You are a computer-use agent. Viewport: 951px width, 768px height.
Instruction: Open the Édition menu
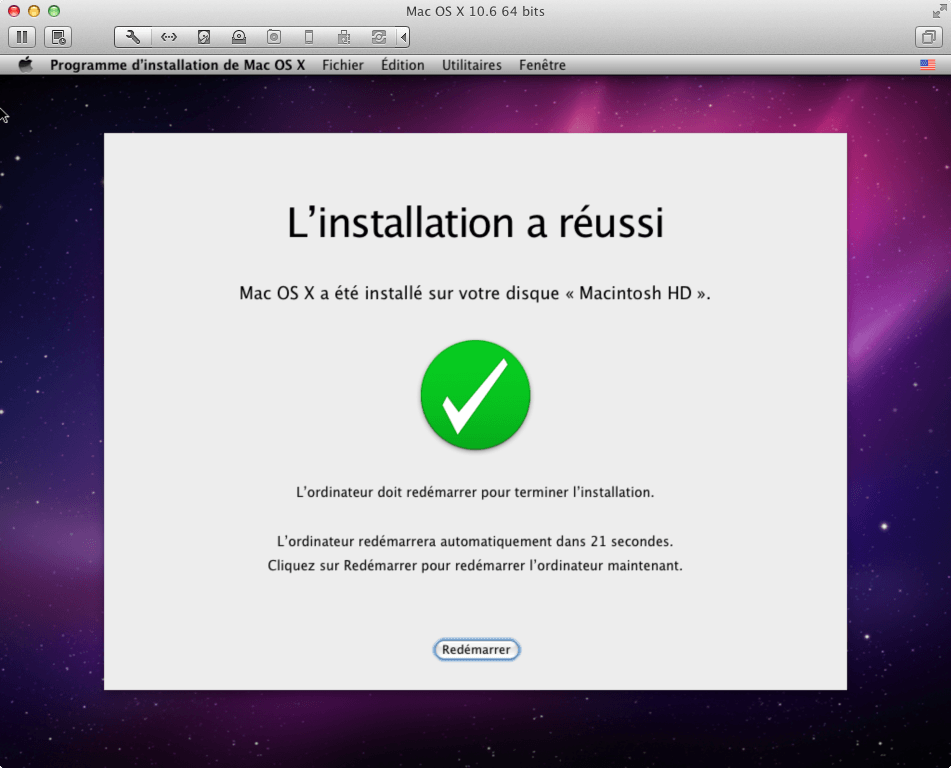click(403, 65)
